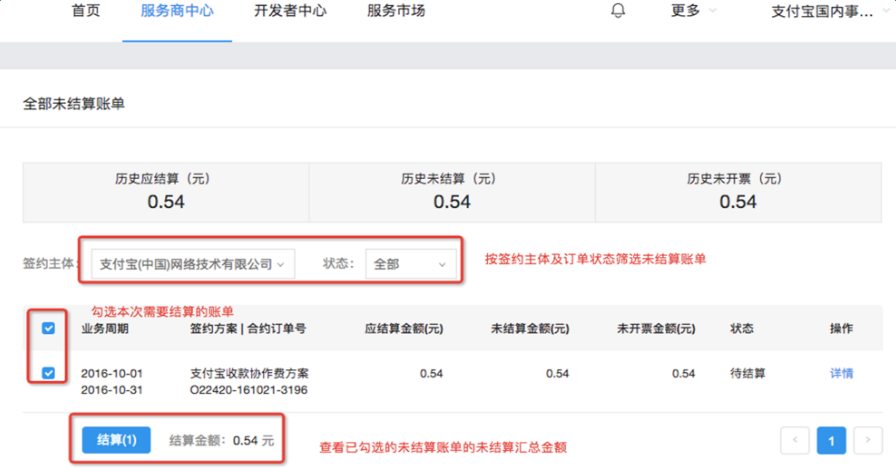Uncheck the 2016-10-01 bill row checkbox
Screen dimensions: 896x473
pos(48,373)
